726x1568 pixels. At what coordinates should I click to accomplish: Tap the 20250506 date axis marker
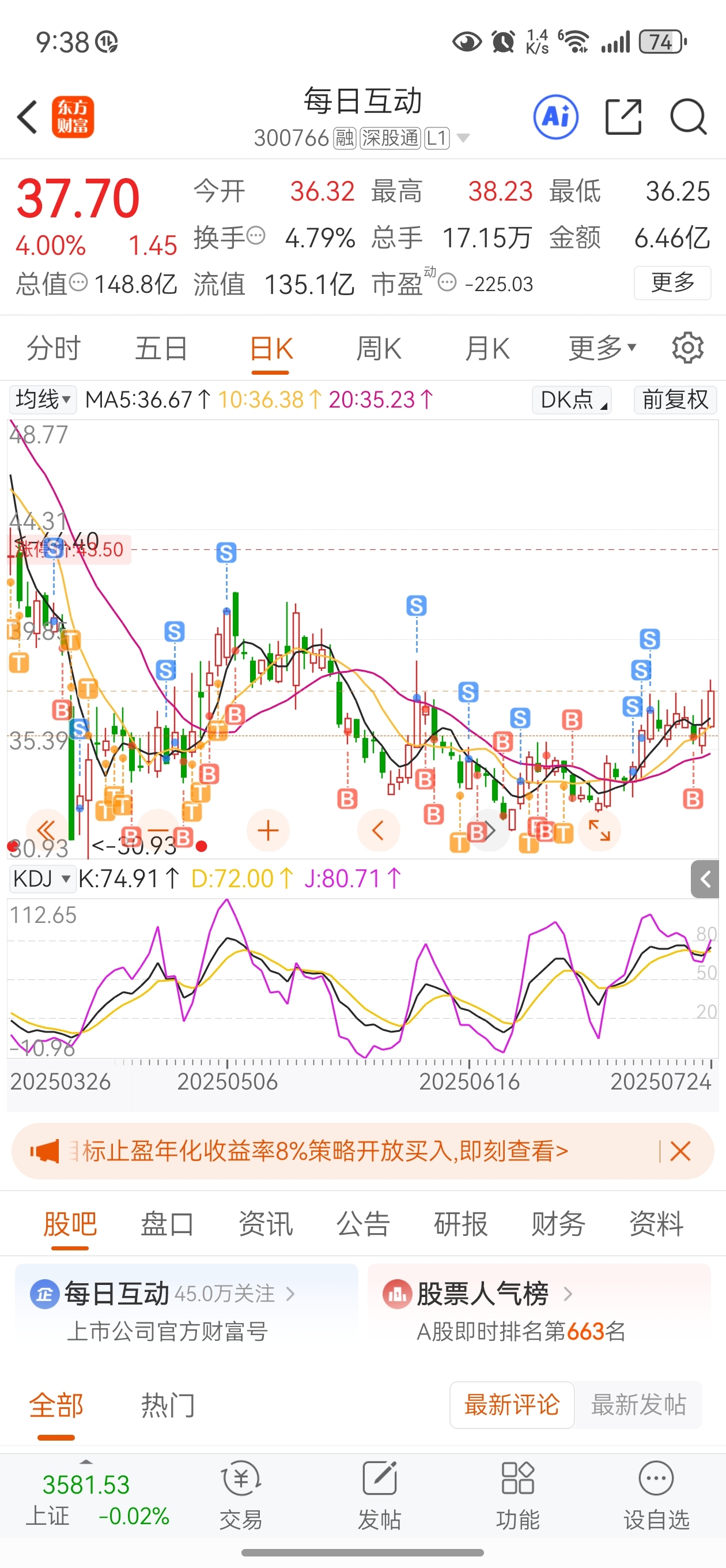[227, 1081]
